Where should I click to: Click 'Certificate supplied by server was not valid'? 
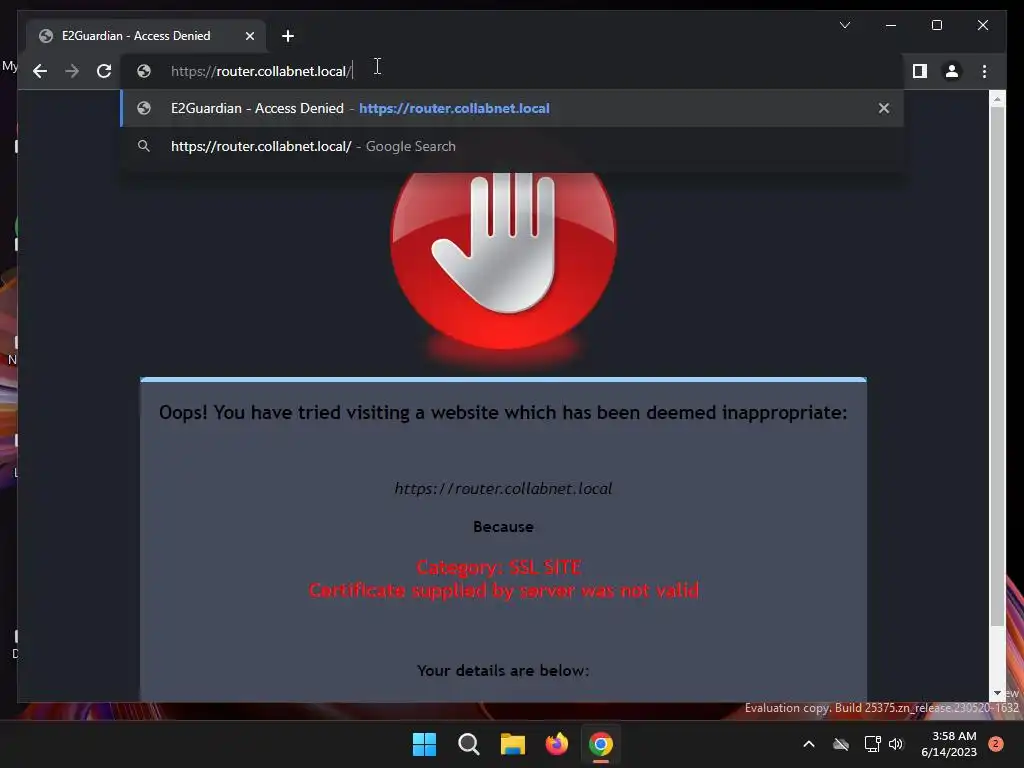pos(504,590)
